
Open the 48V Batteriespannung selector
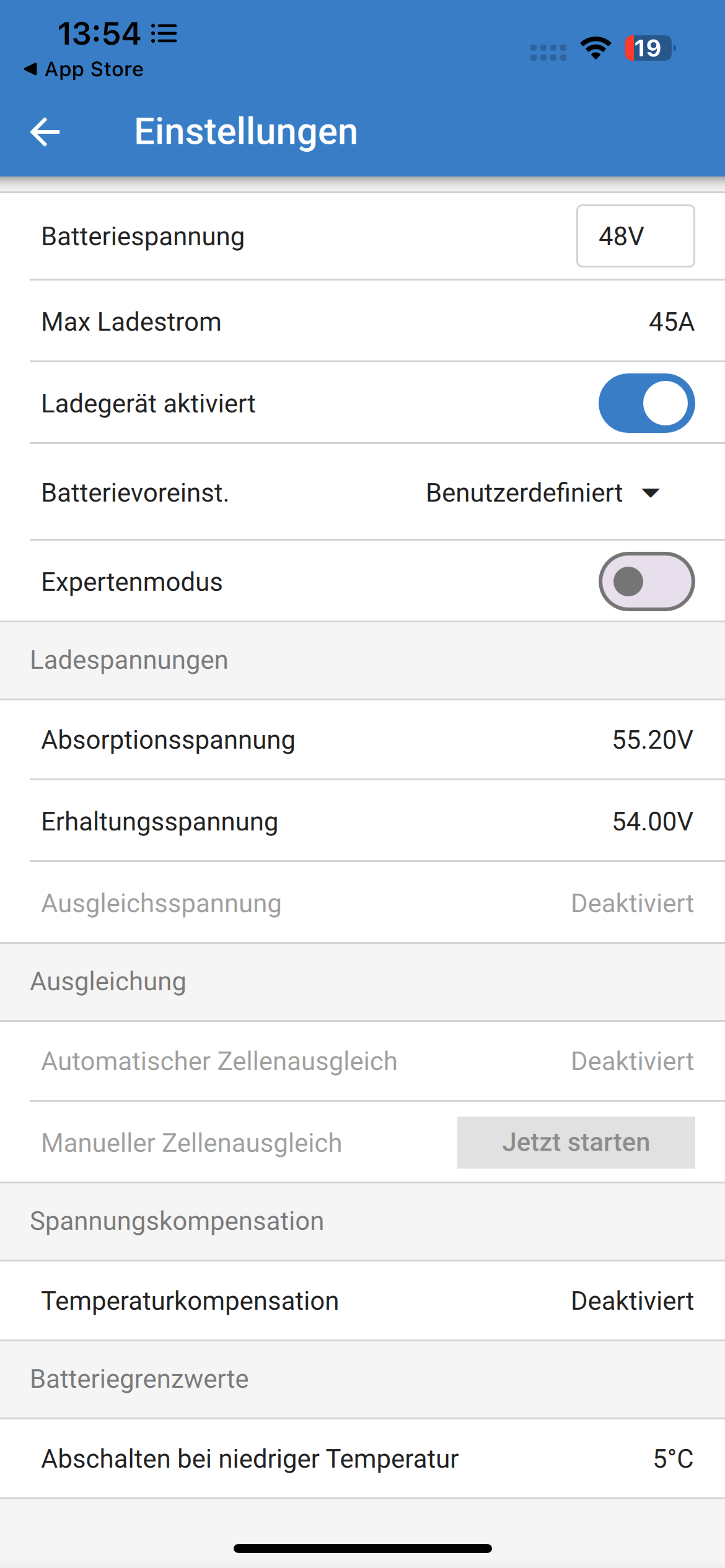point(635,236)
